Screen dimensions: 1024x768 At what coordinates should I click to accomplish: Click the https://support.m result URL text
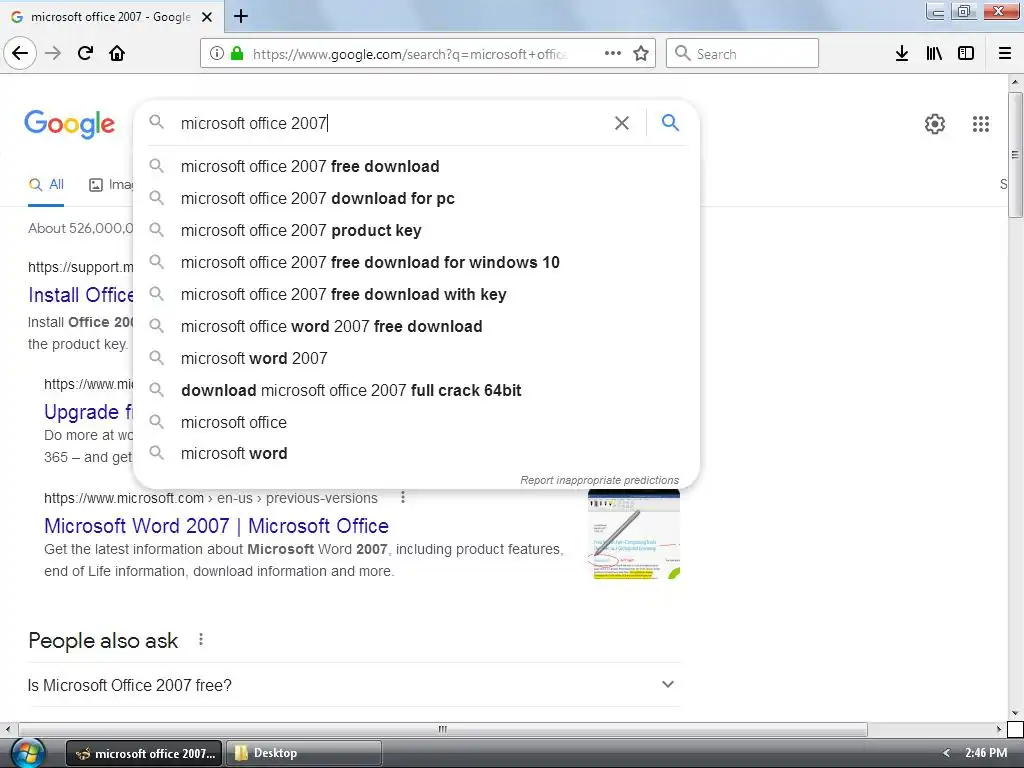[80, 267]
